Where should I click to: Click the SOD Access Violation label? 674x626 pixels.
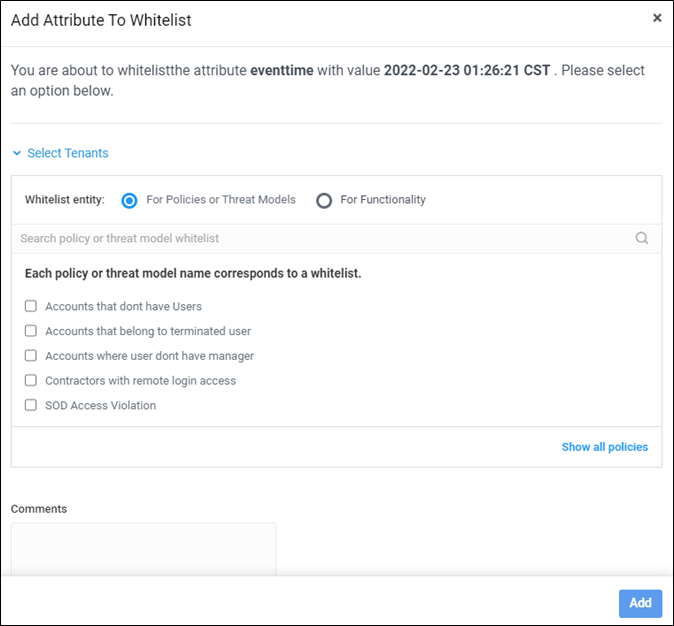[101, 405]
